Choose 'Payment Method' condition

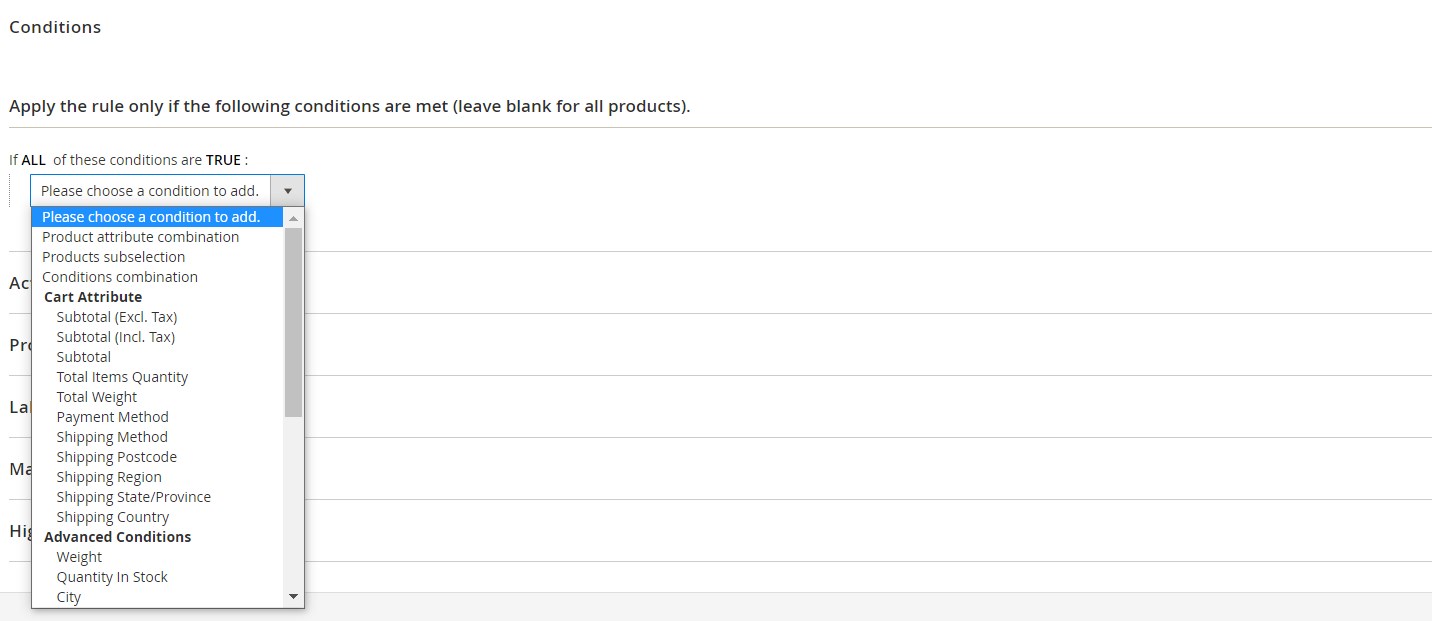pyautogui.click(x=112, y=417)
